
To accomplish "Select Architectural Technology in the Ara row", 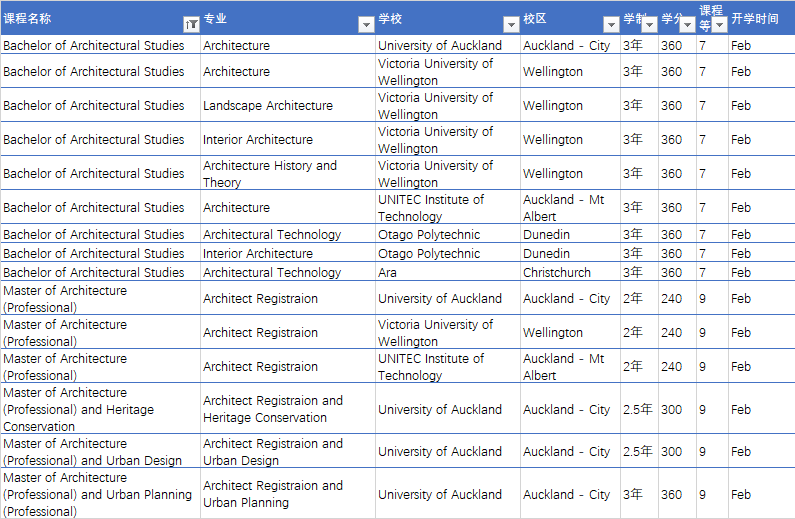I will click(272, 273).
